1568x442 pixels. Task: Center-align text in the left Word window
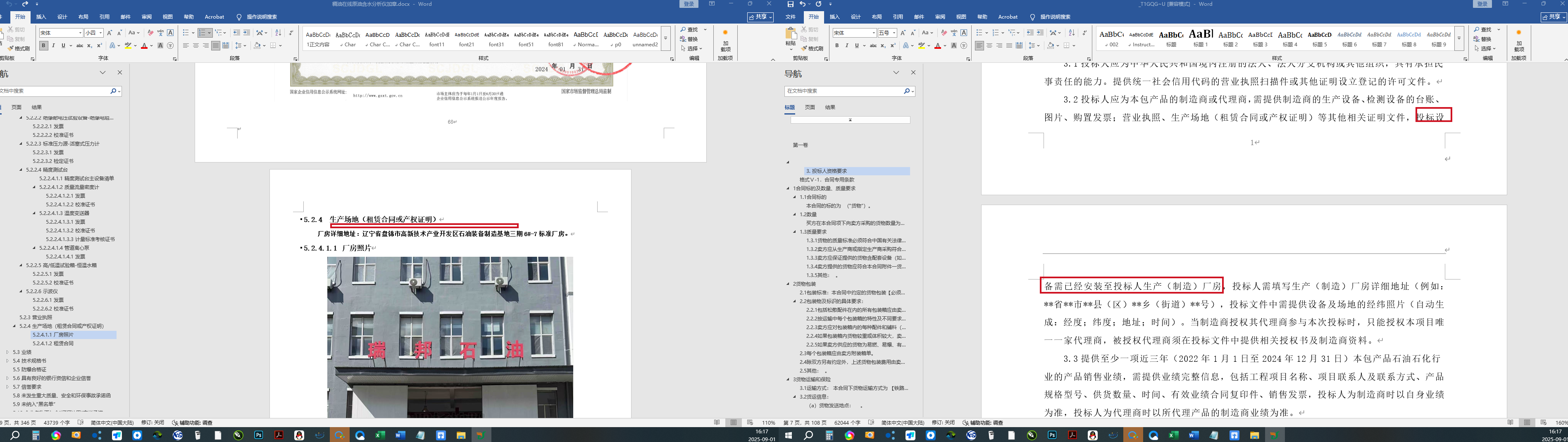(x=195, y=45)
